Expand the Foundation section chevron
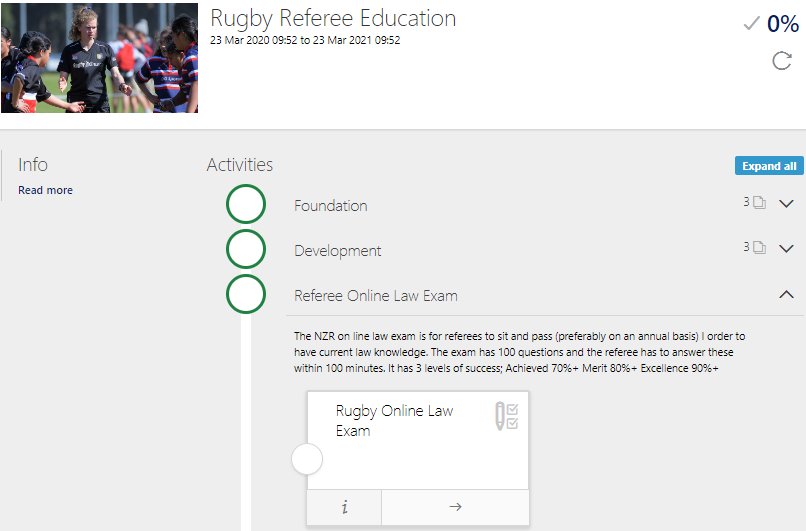 pos(786,204)
